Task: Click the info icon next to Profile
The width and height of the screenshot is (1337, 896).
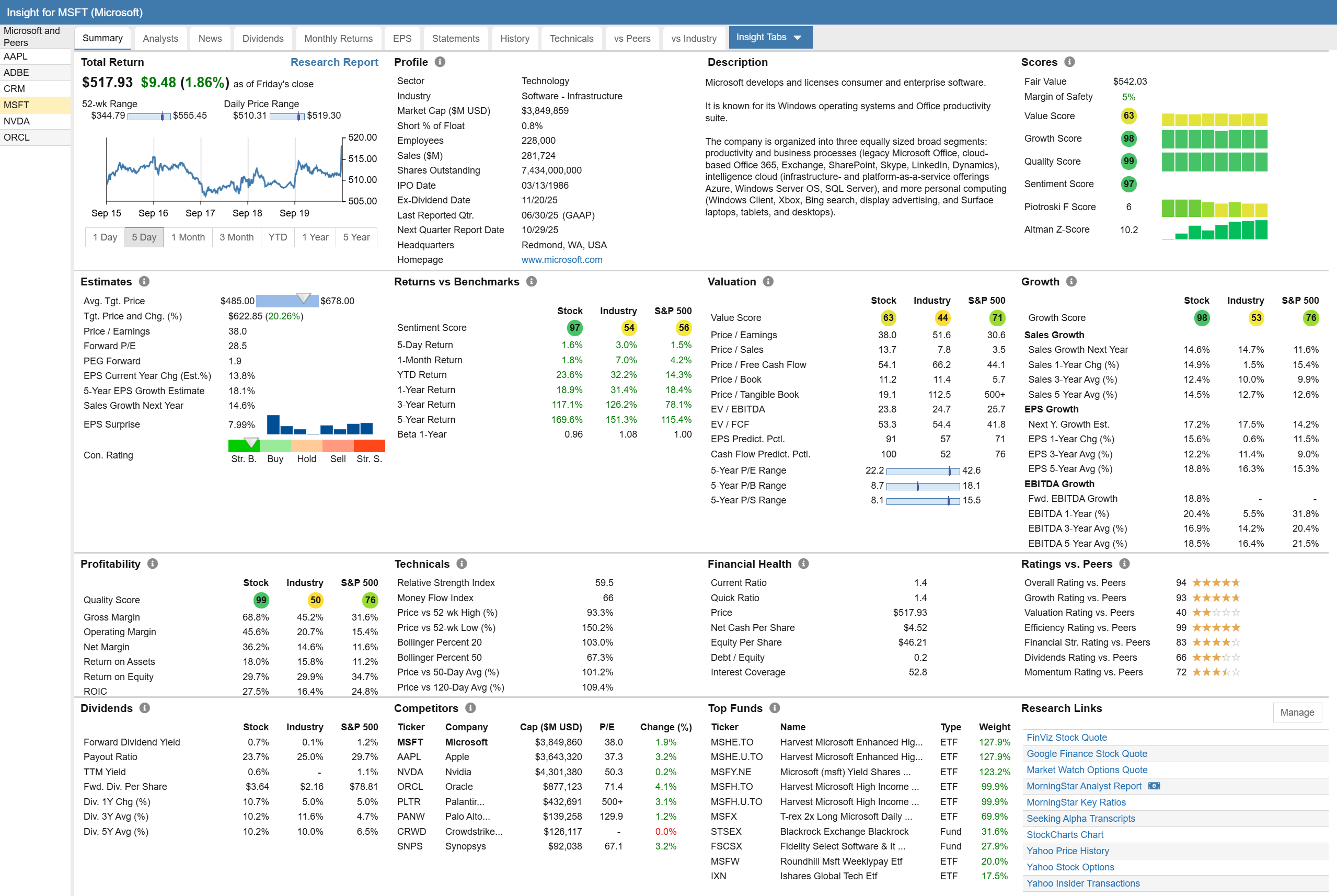Action: [440, 62]
